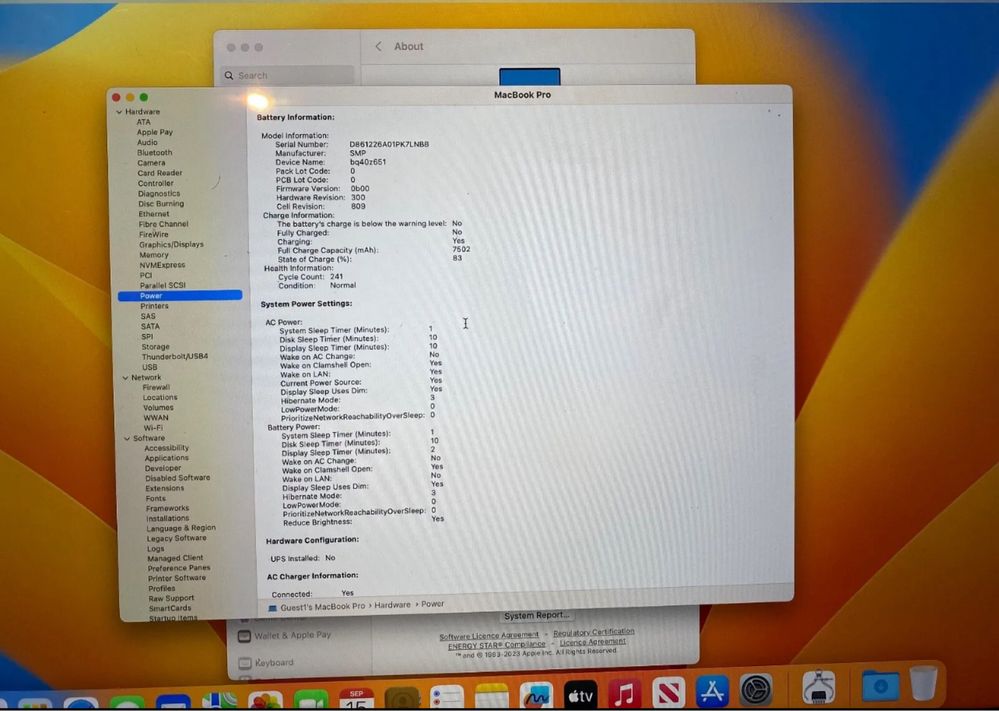The image size is (999, 711).
Task: Click Hardware in the bottom path bar
Action: pos(392,605)
